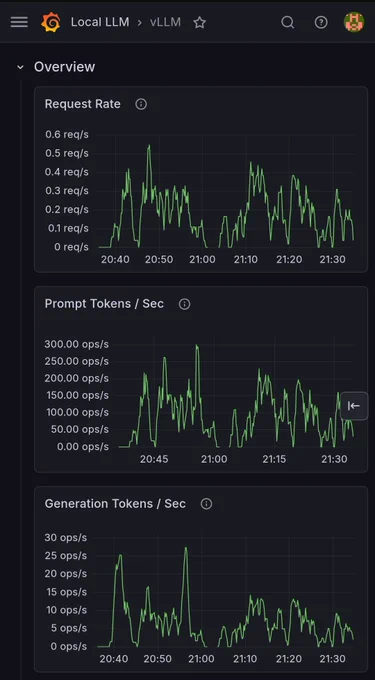Open the Request Rate panel title menu
Image resolution: width=375 pixels, height=680 pixels.
(82, 104)
